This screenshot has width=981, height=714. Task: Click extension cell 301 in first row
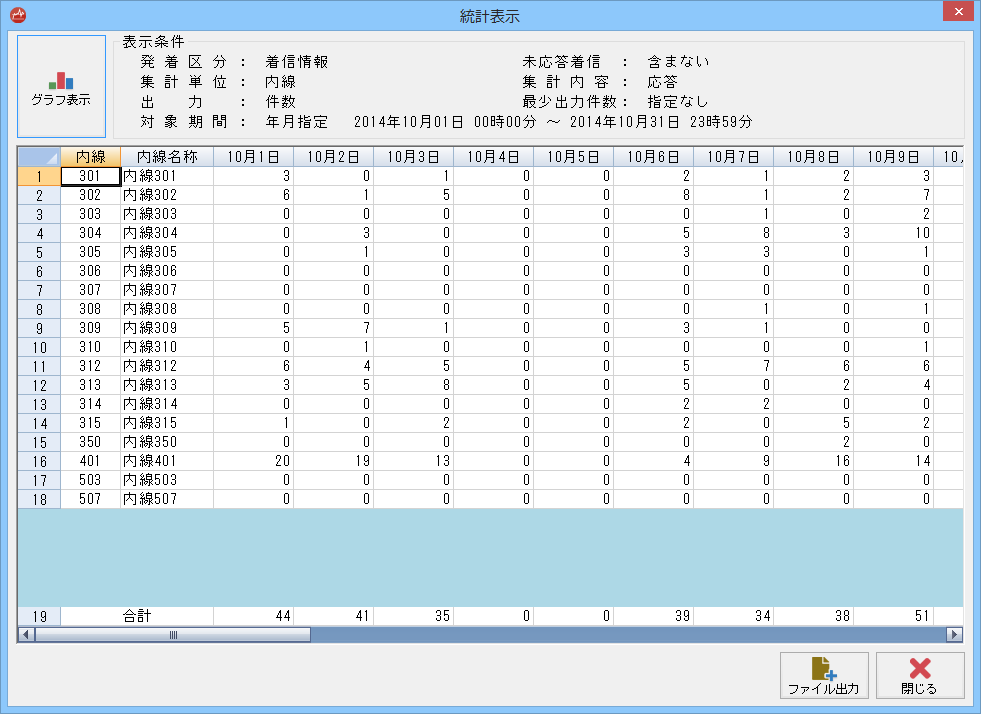coord(90,176)
